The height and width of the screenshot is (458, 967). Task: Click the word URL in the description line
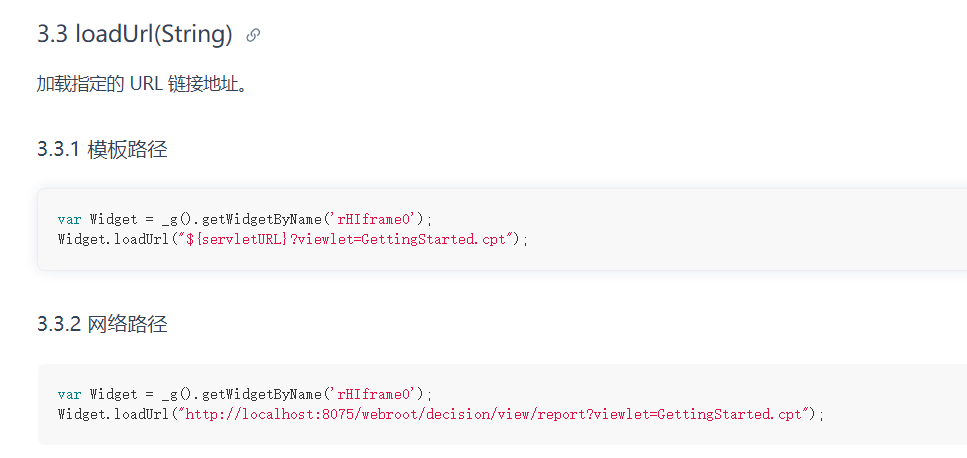click(x=146, y=84)
